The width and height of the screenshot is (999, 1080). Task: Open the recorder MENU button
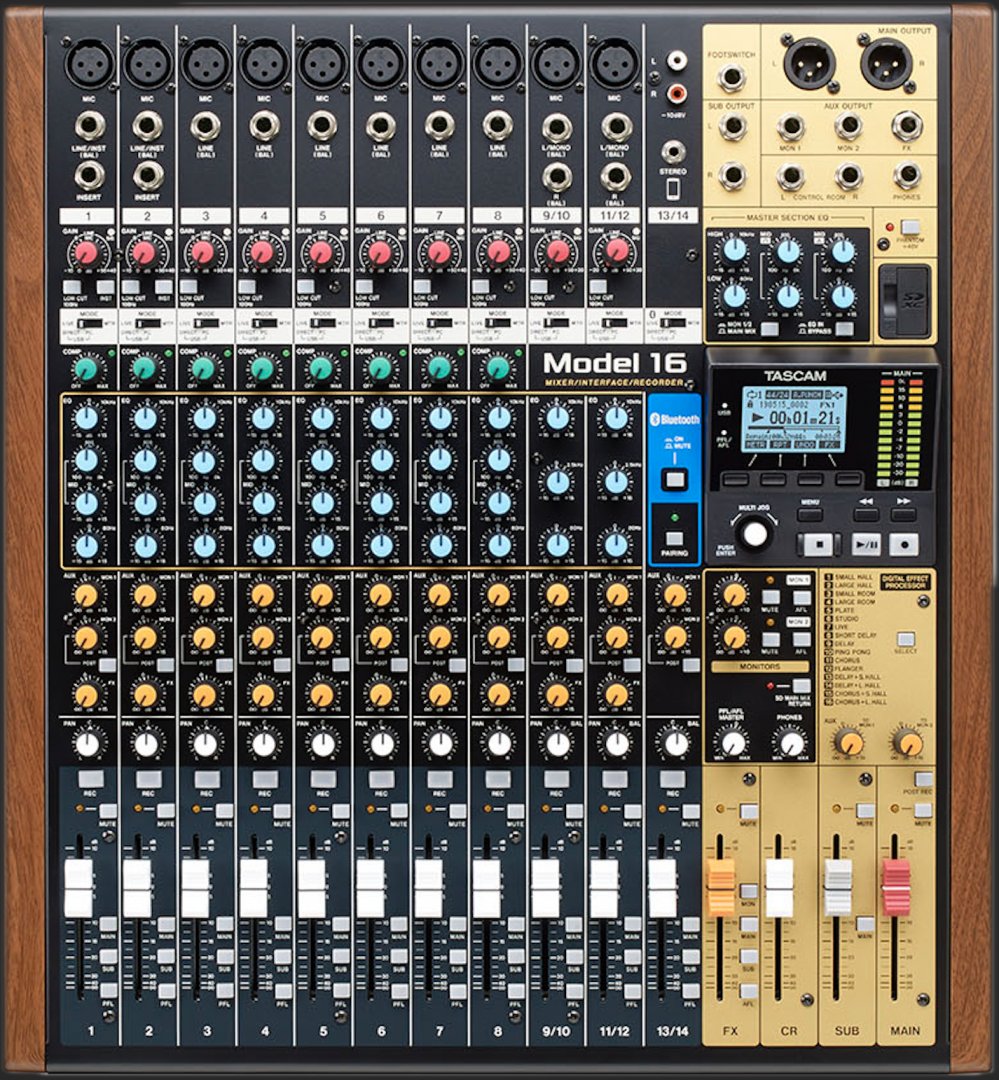pos(810,515)
